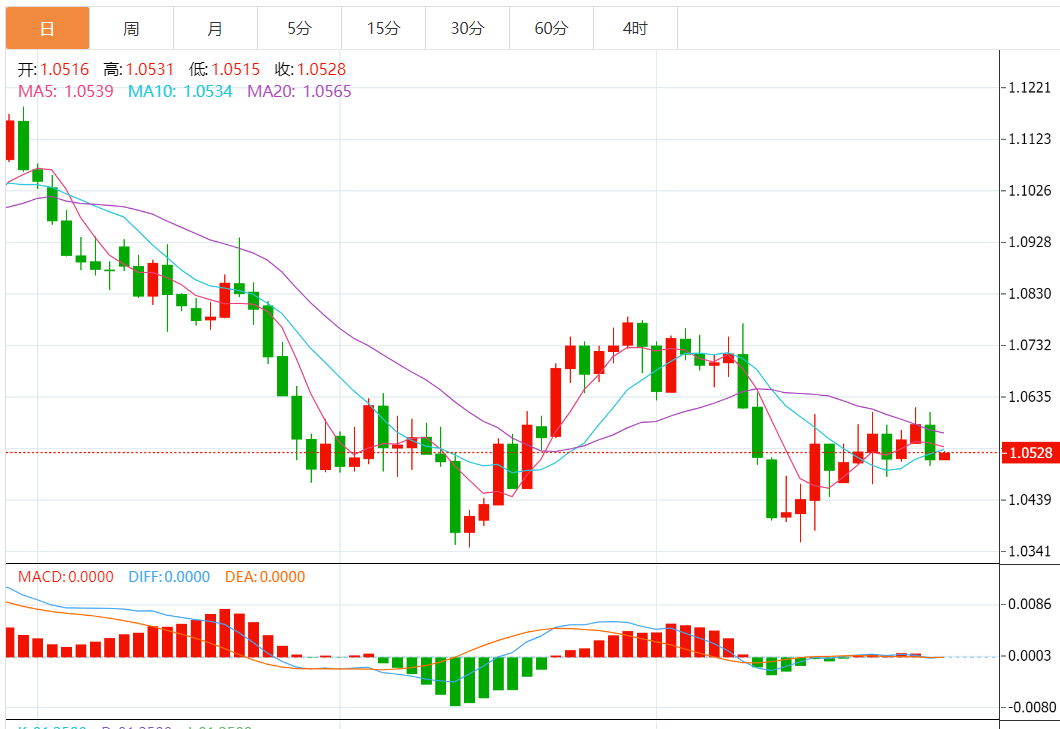Open the 60分 timeframe tab
This screenshot has width=1060, height=729.
(x=551, y=28)
